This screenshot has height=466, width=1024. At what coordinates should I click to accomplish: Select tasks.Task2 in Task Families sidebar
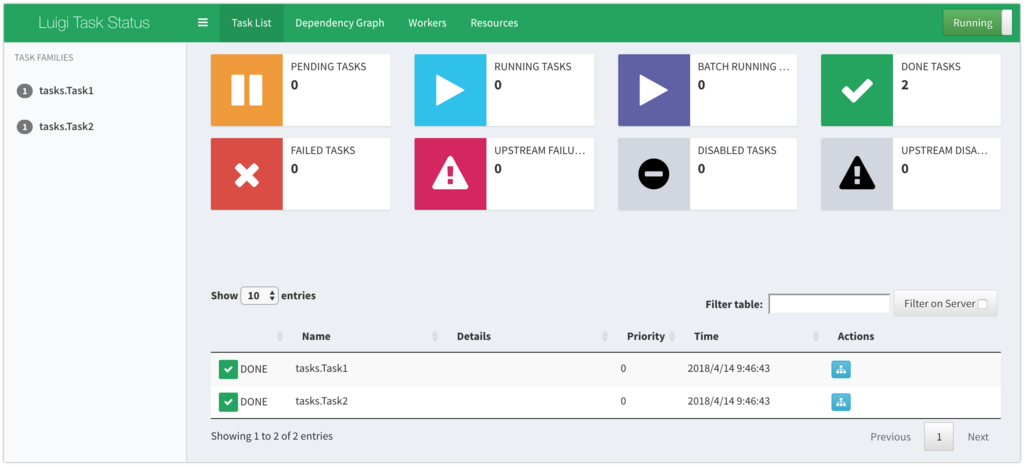click(x=67, y=127)
